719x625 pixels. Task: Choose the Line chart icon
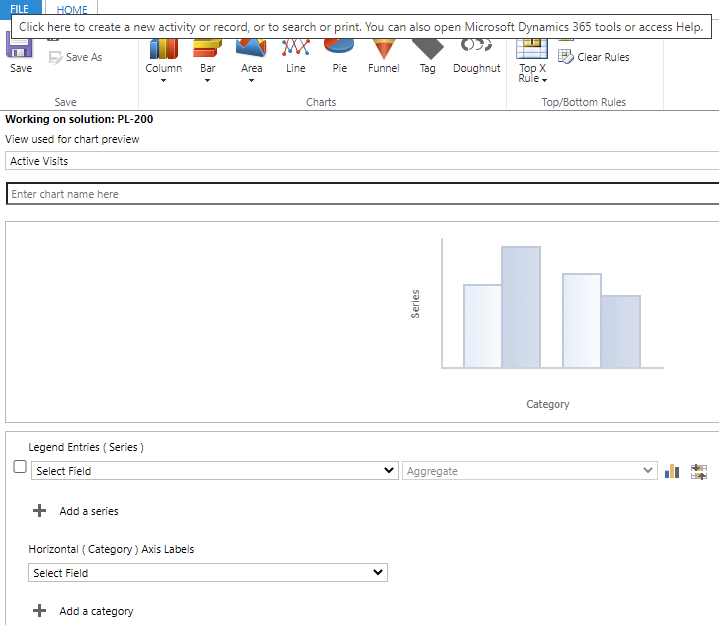296,49
